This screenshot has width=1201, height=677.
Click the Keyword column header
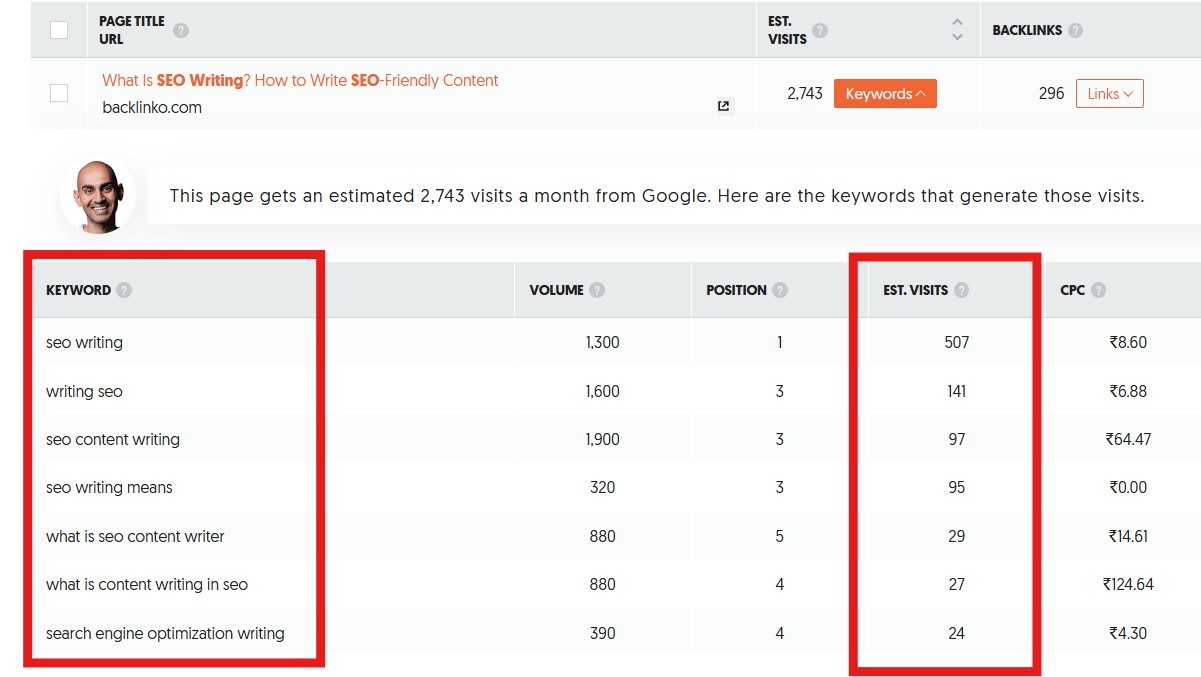pos(78,290)
